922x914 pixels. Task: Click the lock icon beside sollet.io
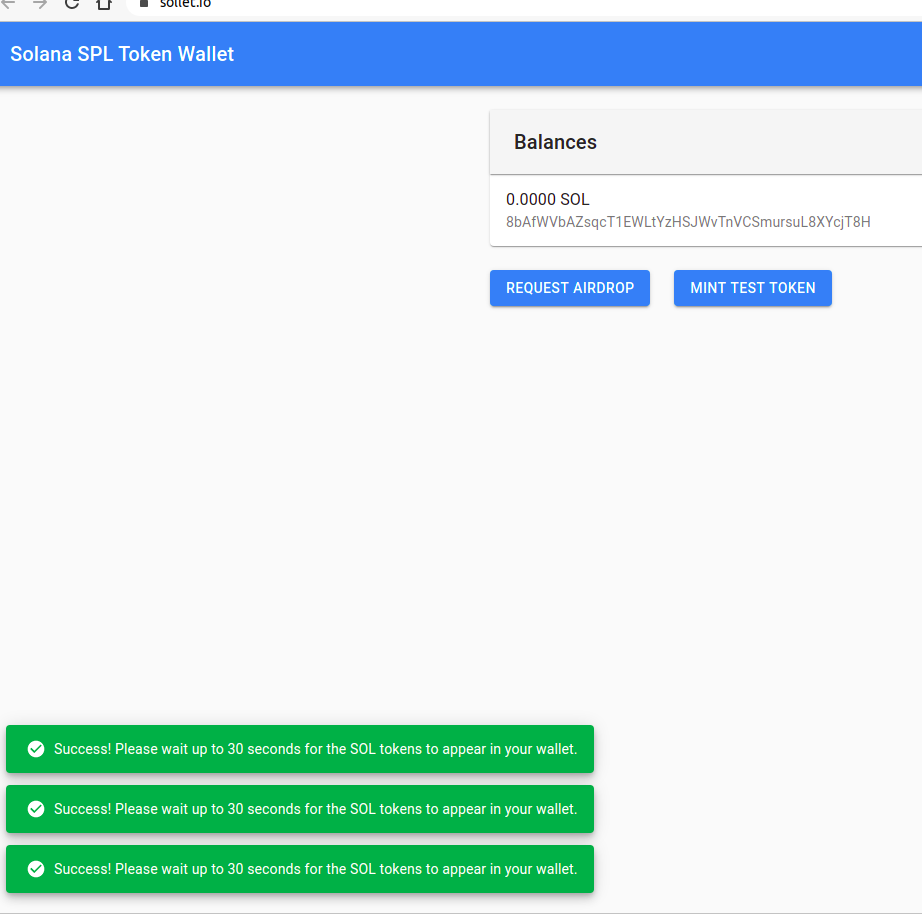pyautogui.click(x=143, y=4)
